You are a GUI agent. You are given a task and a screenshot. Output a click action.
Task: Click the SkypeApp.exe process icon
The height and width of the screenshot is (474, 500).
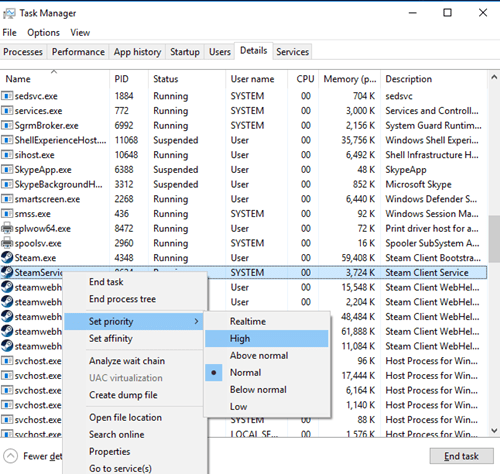coord(7,169)
